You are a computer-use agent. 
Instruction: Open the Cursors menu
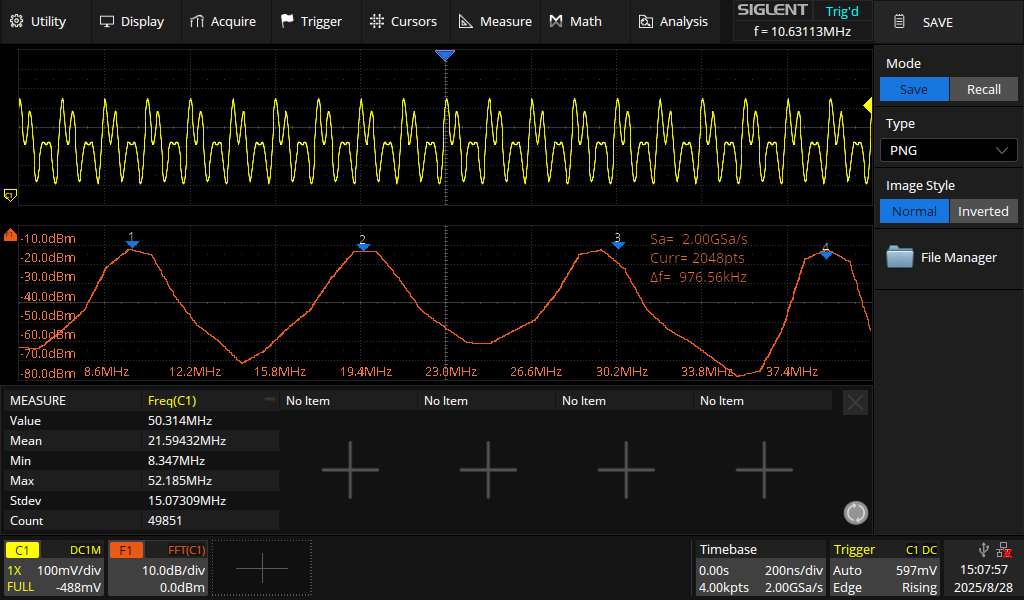(x=403, y=21)
